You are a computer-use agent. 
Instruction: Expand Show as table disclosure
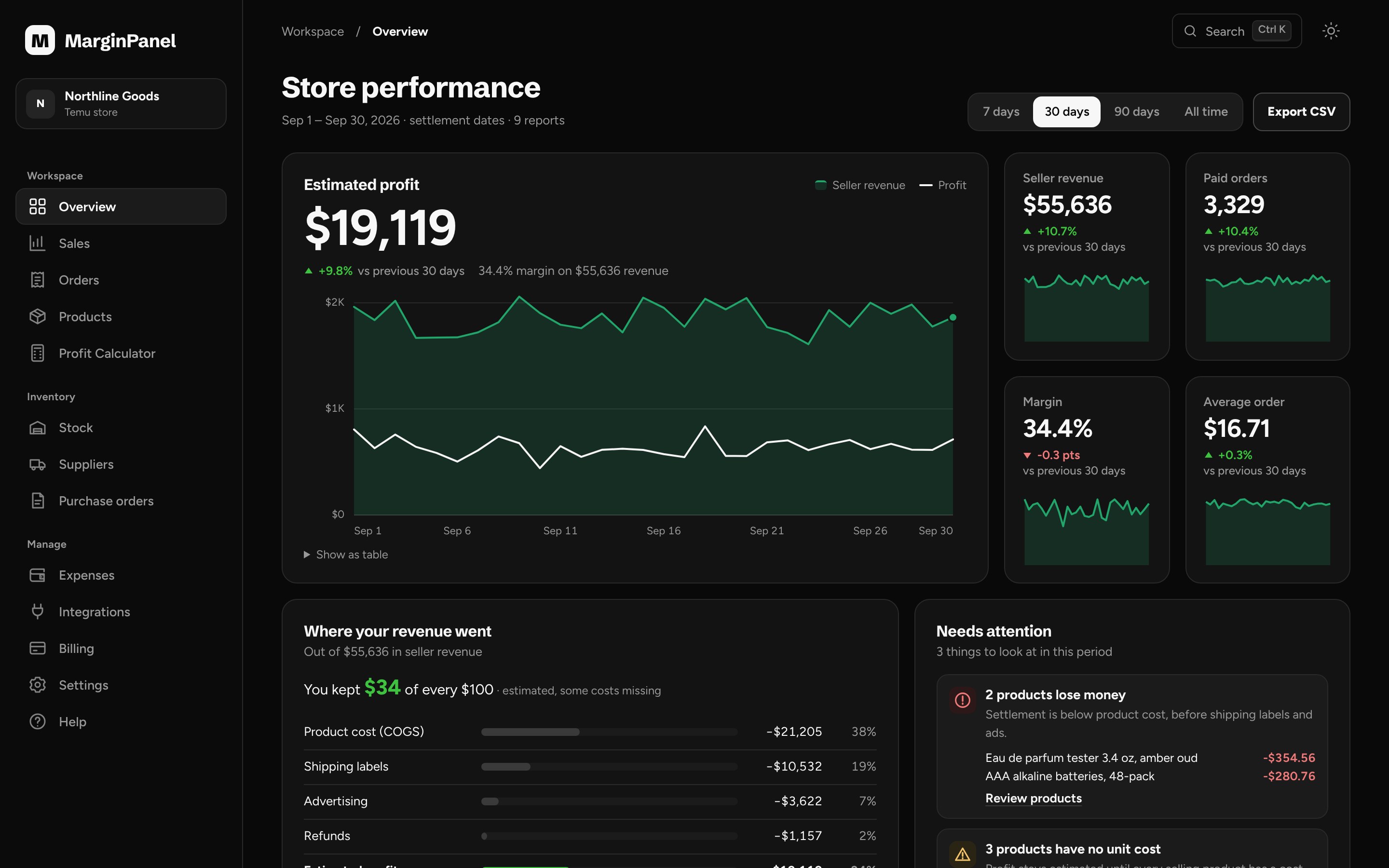pos(345,555)
